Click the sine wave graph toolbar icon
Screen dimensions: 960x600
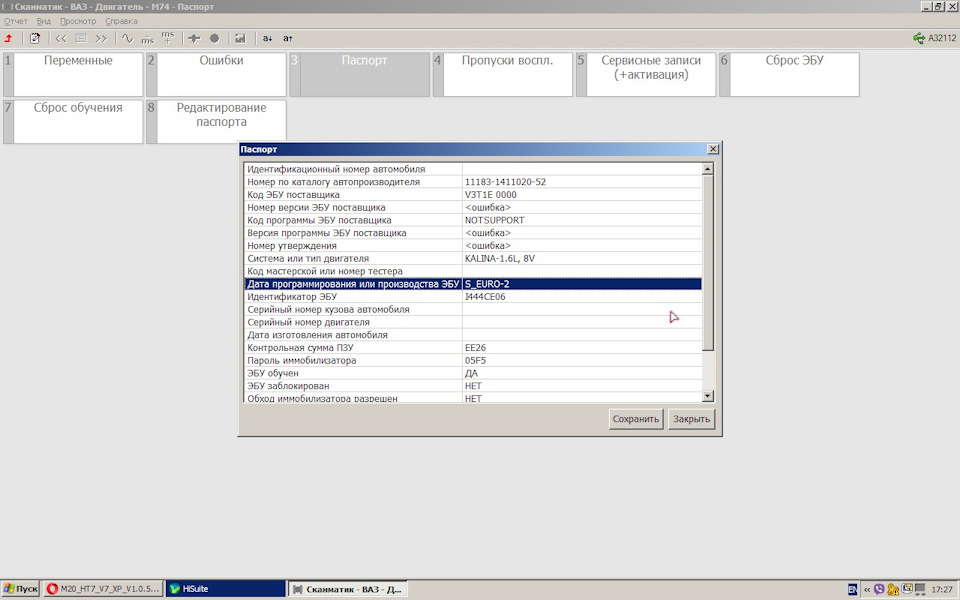coord(127,39)
